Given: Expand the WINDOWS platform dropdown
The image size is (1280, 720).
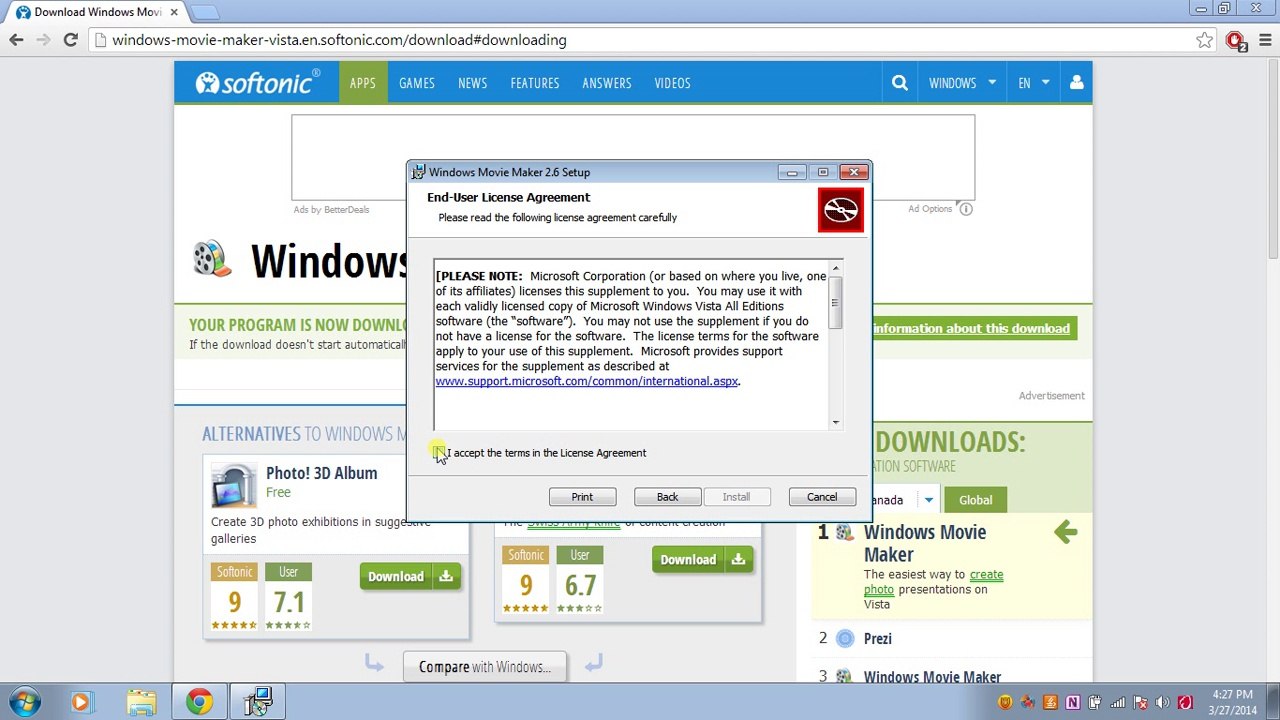Looking at the screenshot, I should 962,83.
